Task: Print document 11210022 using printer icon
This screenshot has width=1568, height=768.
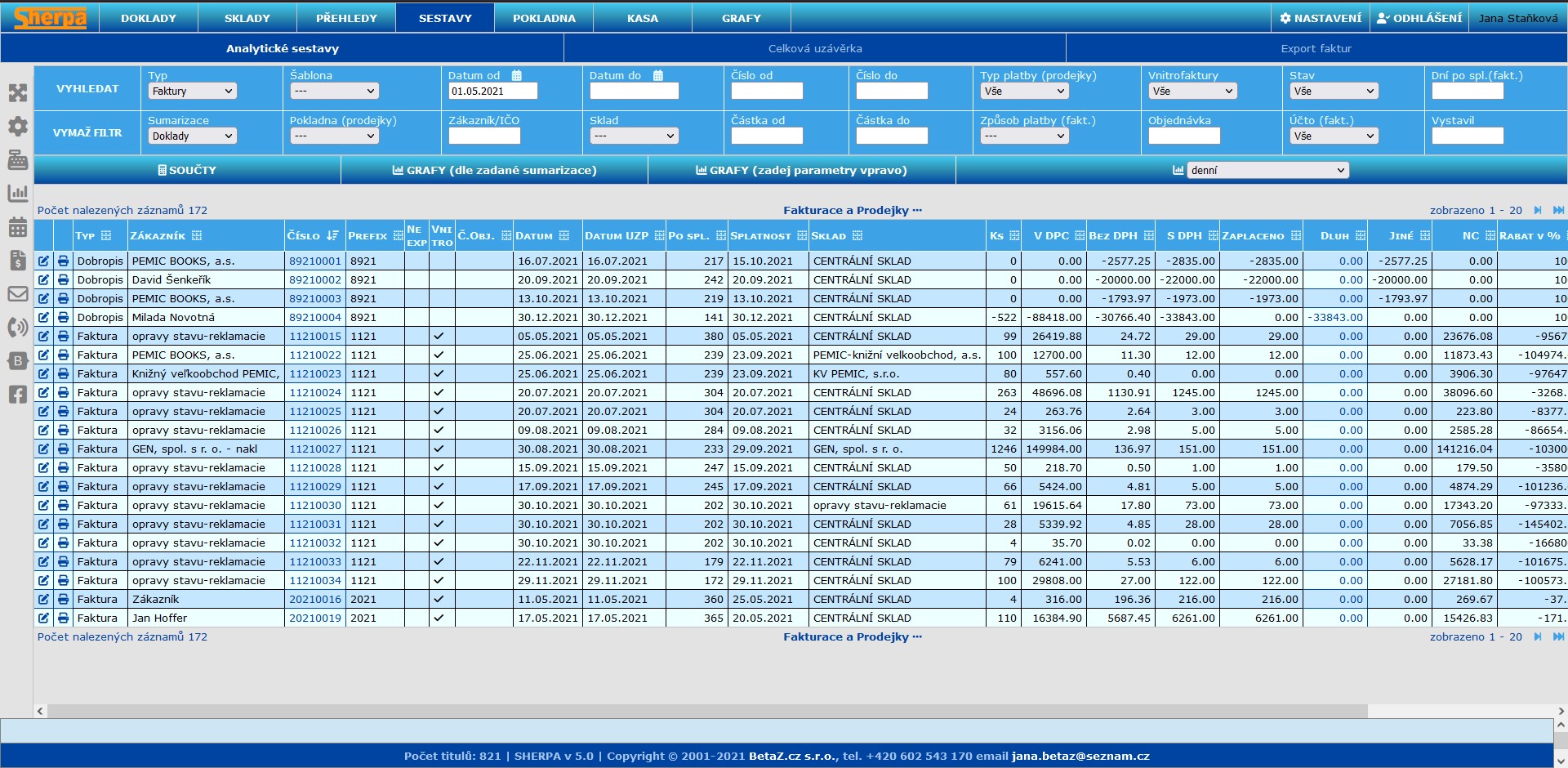Action: (63, 355)
